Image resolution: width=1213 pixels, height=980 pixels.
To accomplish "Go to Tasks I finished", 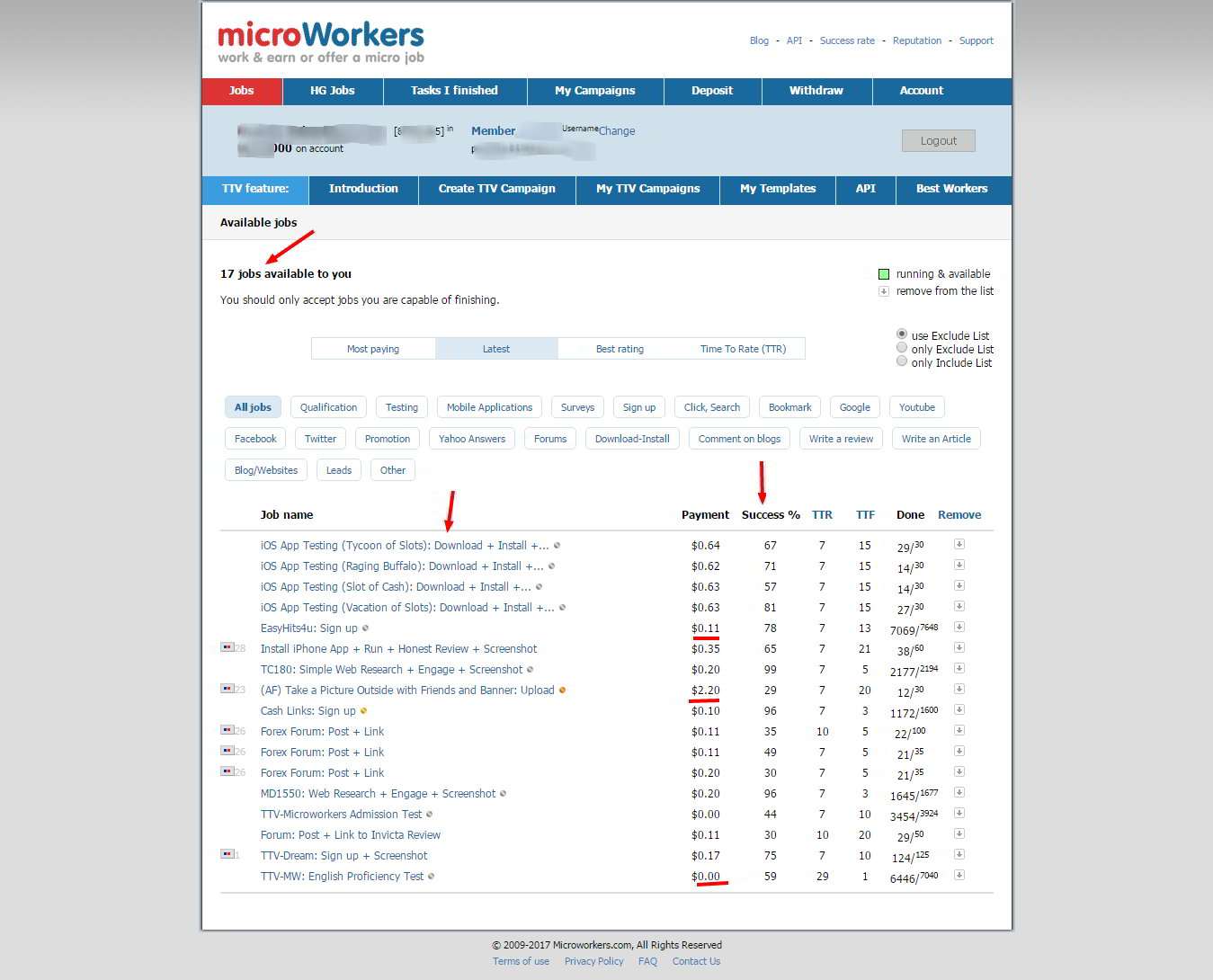I will pos(455,91).
